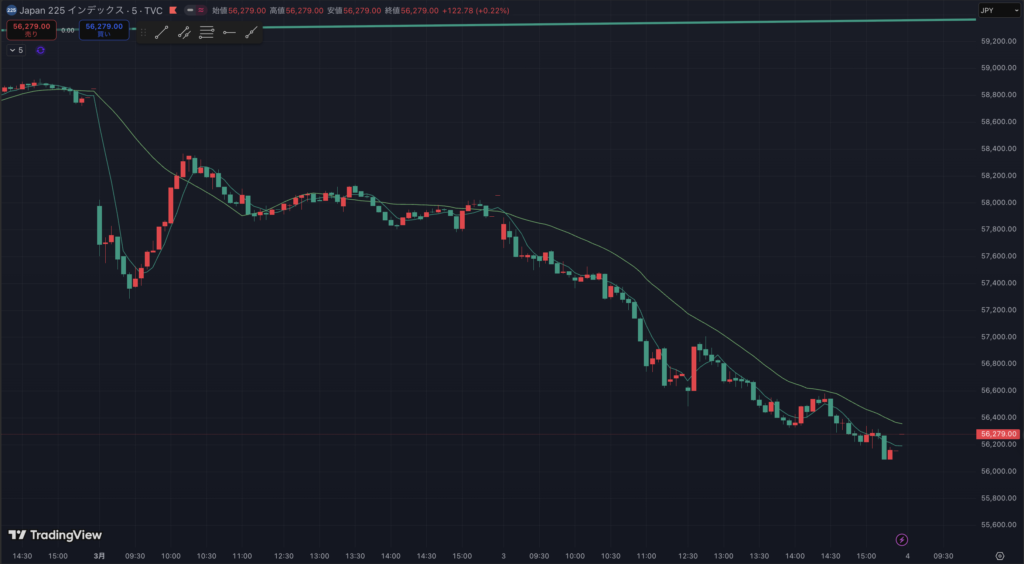Open time axis settings gear icon
The height and width of the screenshot is (564, 1024).
coord(999,555)
